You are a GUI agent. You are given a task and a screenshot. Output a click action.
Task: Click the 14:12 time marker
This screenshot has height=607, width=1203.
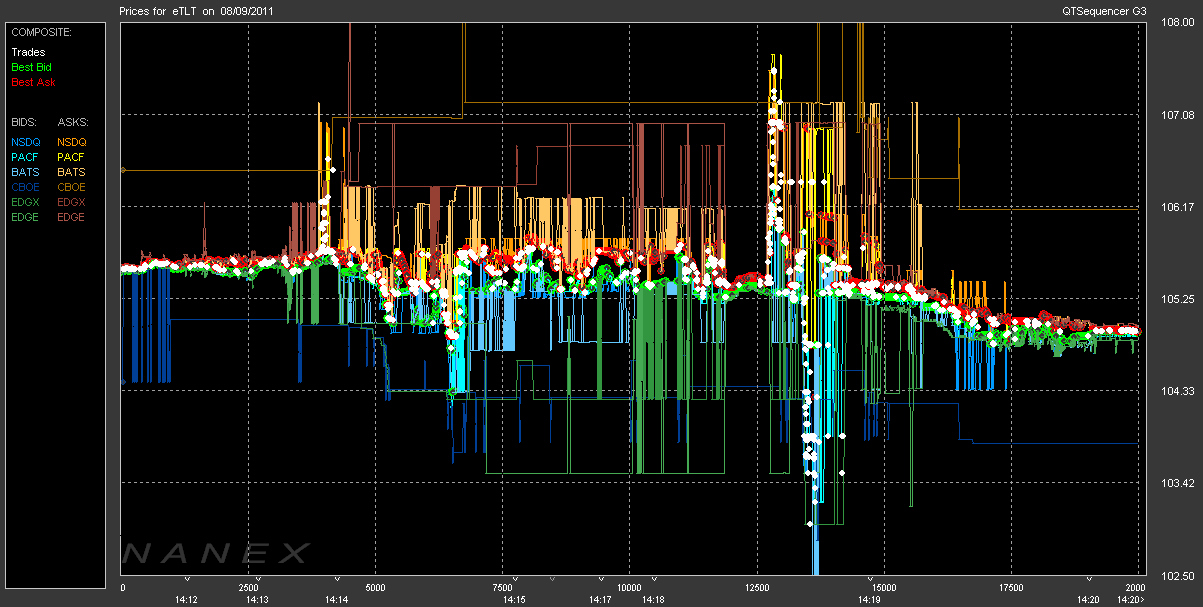(x=186, y=599)
